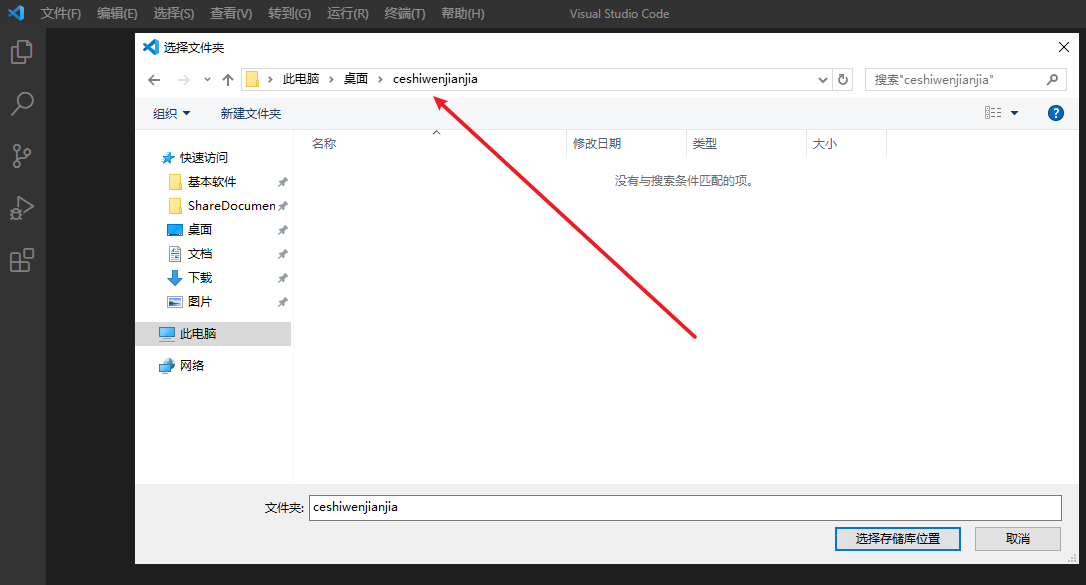1086x585 pixels.
Task: Refresh the ceshiwenjianjia folder listing
Action: click(x=843, y=80)
